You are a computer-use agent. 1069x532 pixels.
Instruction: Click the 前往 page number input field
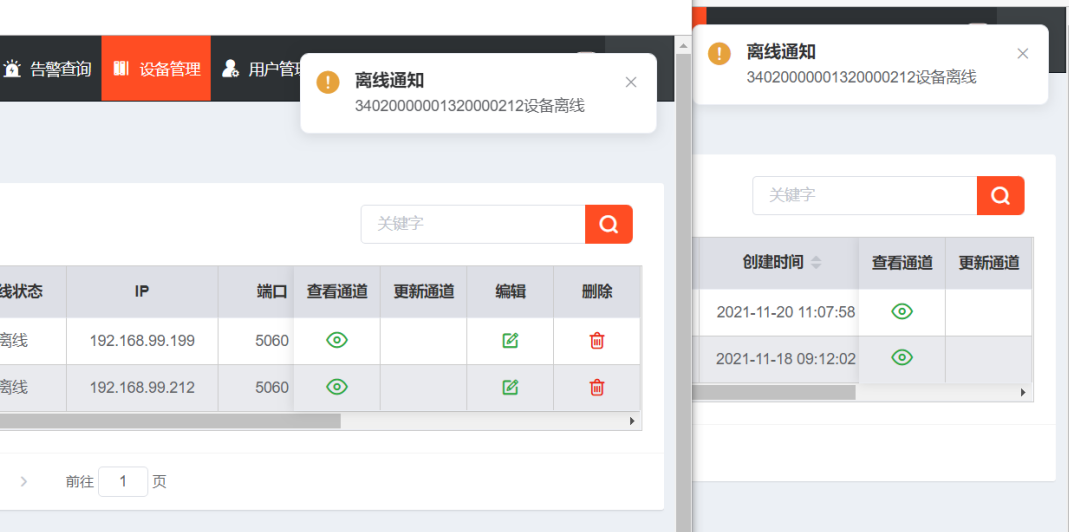(x=123, y=482)
